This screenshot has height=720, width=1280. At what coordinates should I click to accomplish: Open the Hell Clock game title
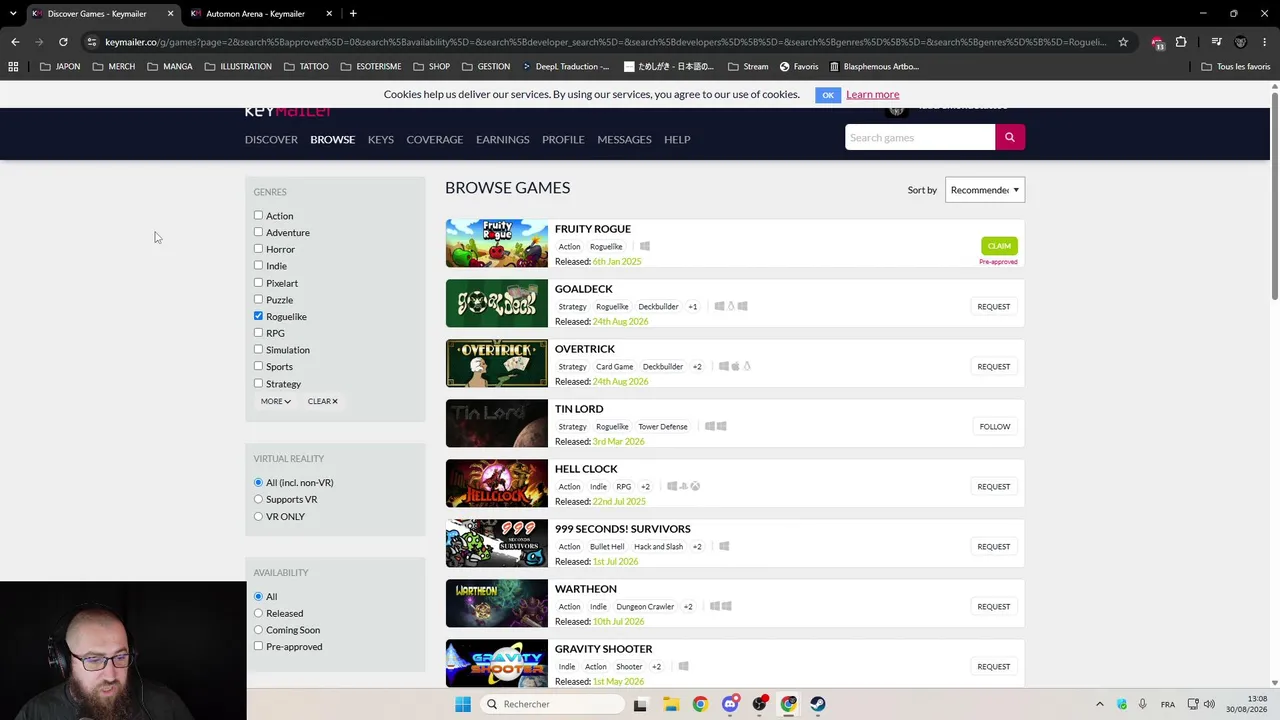(x=586, y=469)
